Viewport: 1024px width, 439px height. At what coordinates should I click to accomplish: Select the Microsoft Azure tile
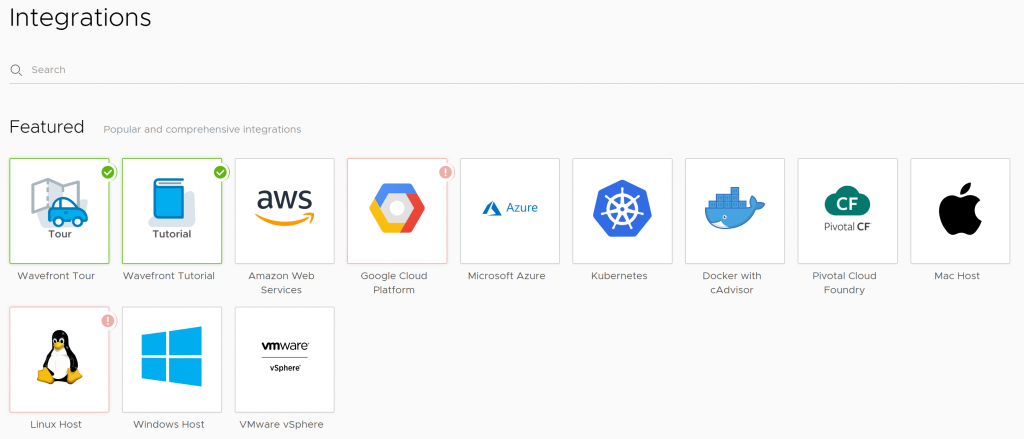pos(510,210)
